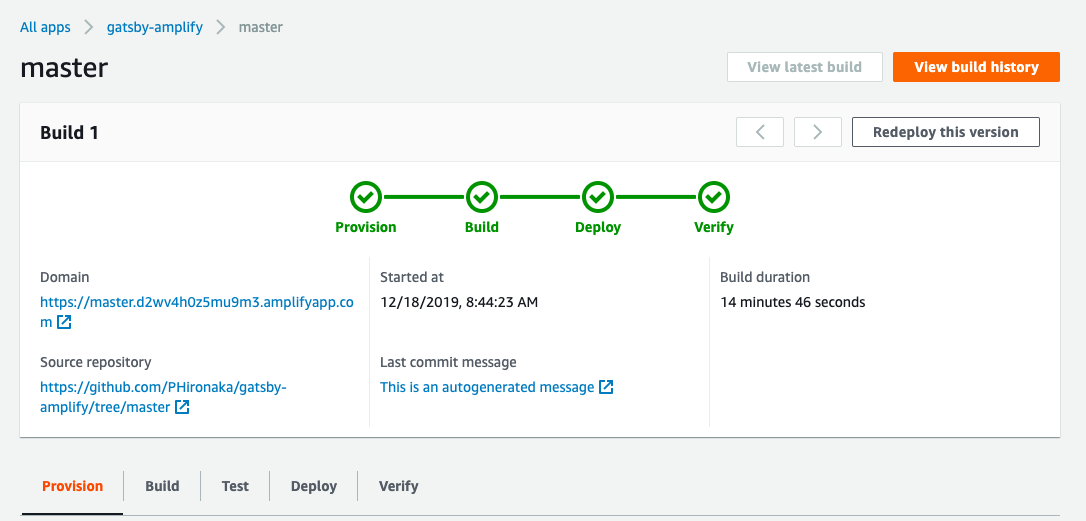Open the Test tab

pyautogui.click(x=235, y=486)
